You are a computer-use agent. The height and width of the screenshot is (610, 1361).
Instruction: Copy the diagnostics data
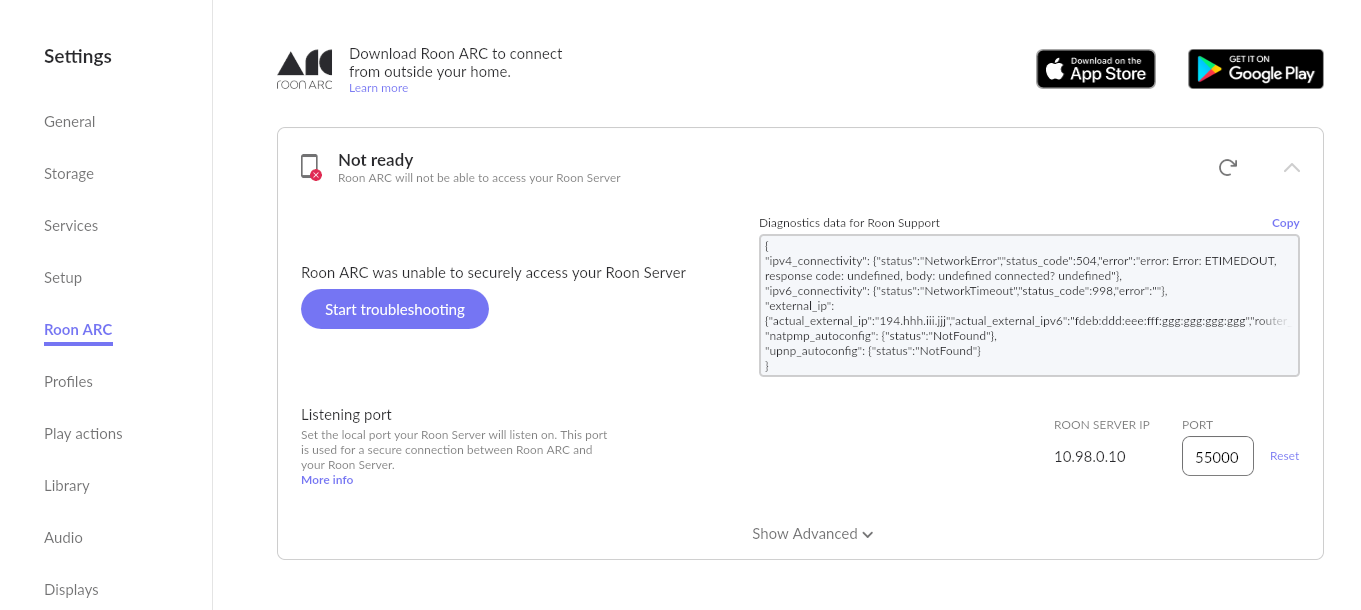(1286, 223)
